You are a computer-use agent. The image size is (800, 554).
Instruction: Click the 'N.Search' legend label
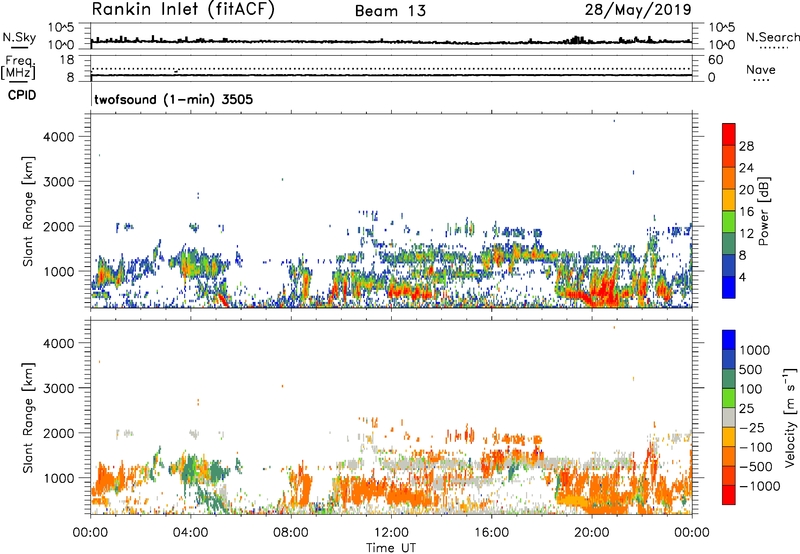(x=773, y=37)
